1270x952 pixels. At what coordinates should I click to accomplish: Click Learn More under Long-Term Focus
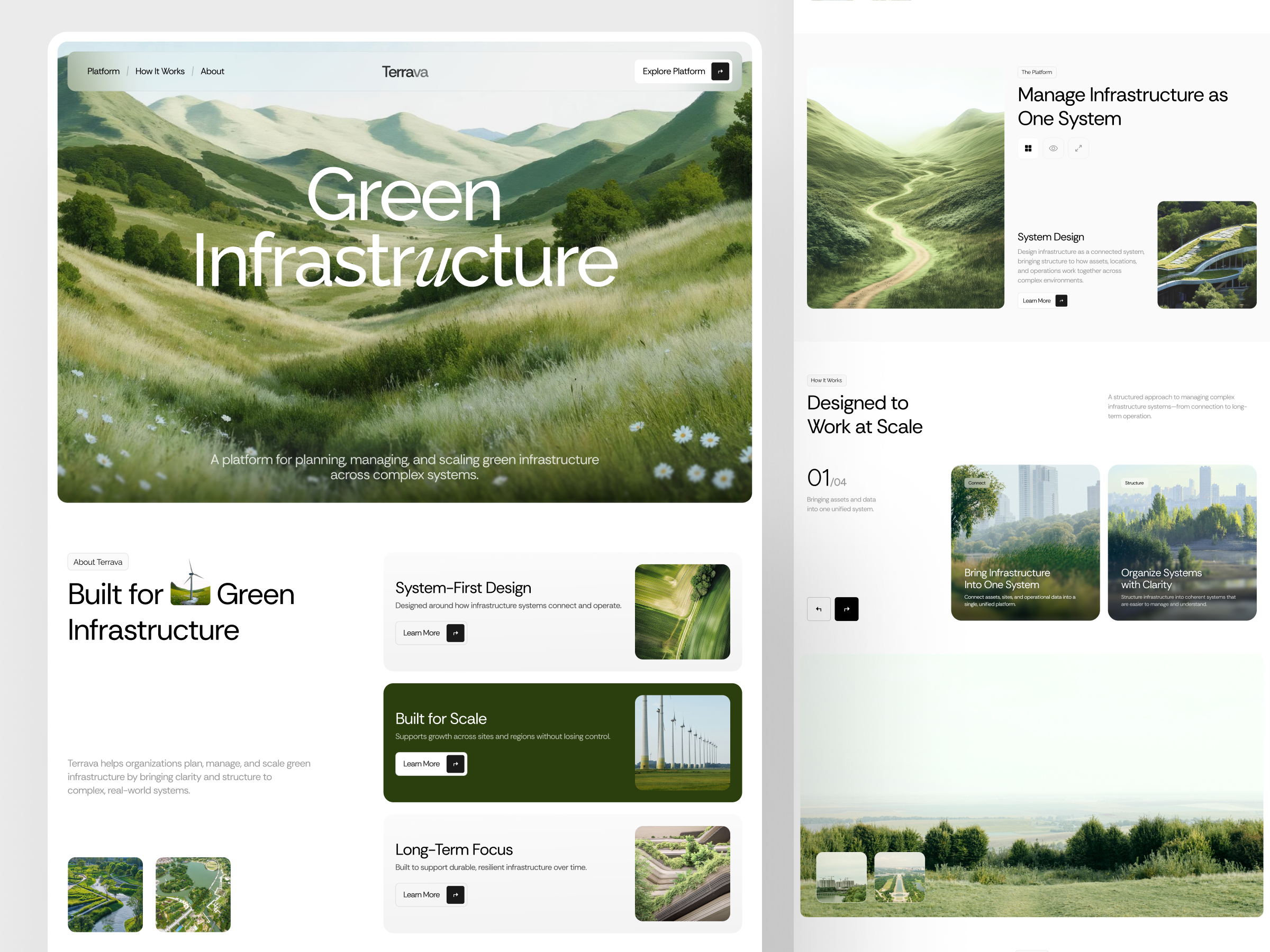click(431, 895)
